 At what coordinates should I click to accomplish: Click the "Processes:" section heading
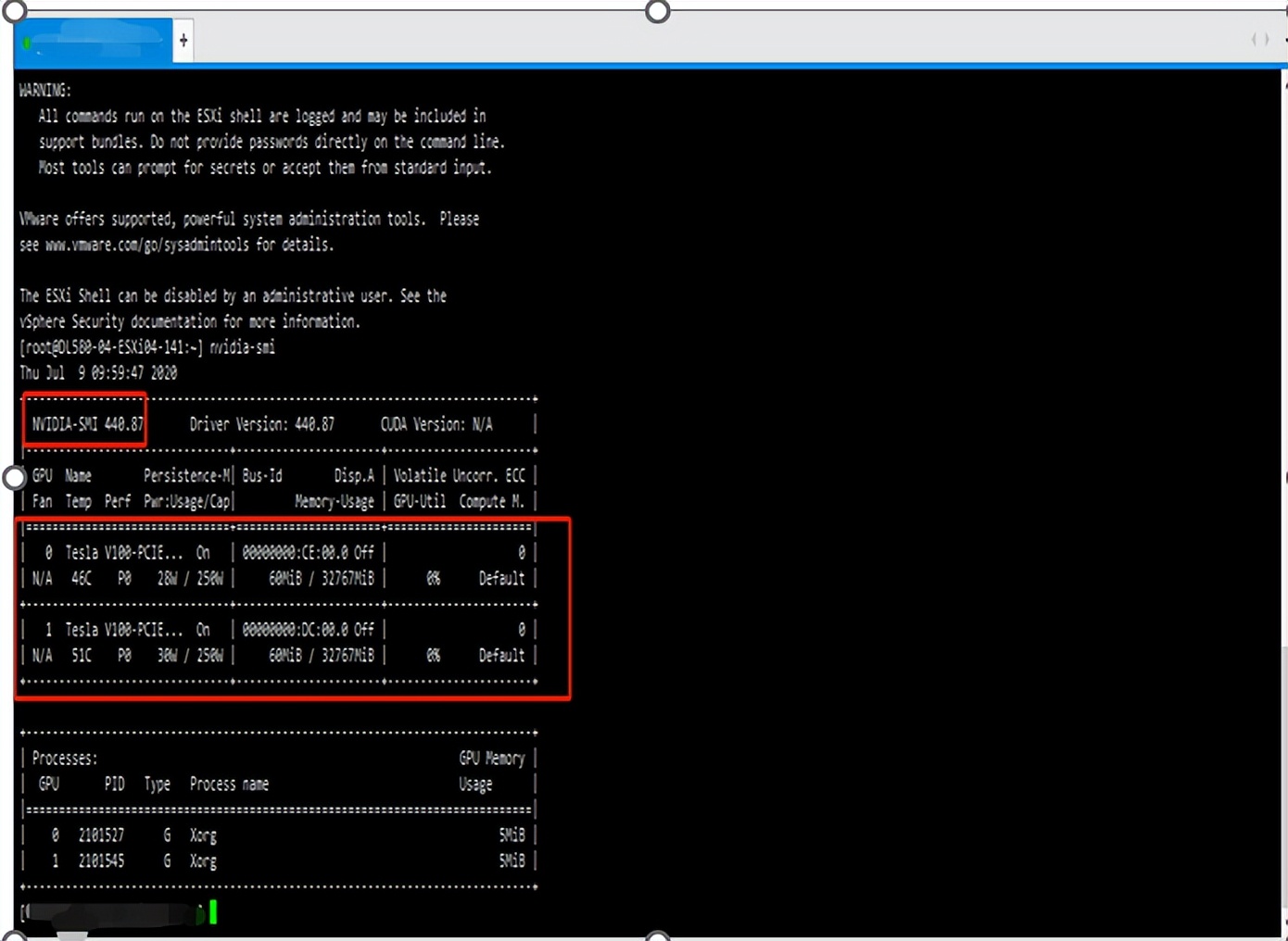pyautogui.click(x=65, y=759)
